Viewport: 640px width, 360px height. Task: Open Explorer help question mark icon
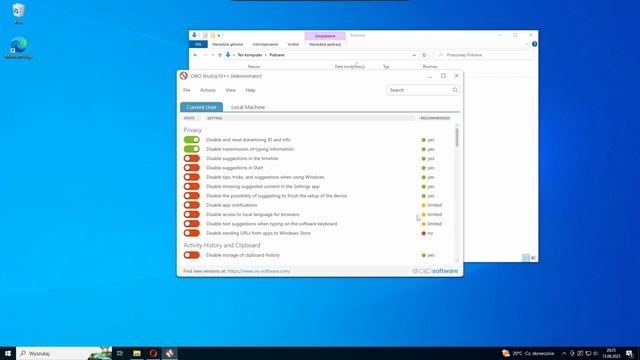click(x=534, y=44)
